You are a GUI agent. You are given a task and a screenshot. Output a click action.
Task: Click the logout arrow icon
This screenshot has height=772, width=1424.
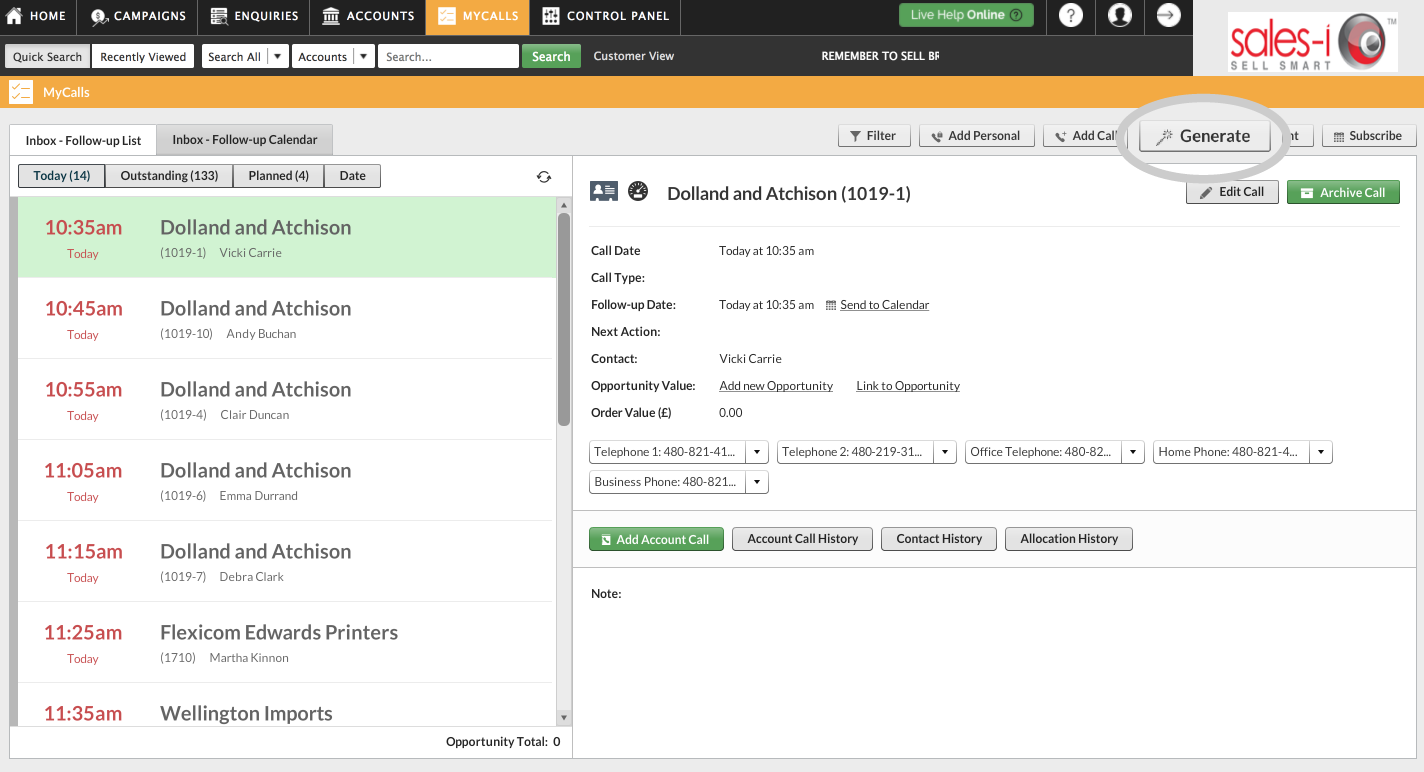(1168, 16)
